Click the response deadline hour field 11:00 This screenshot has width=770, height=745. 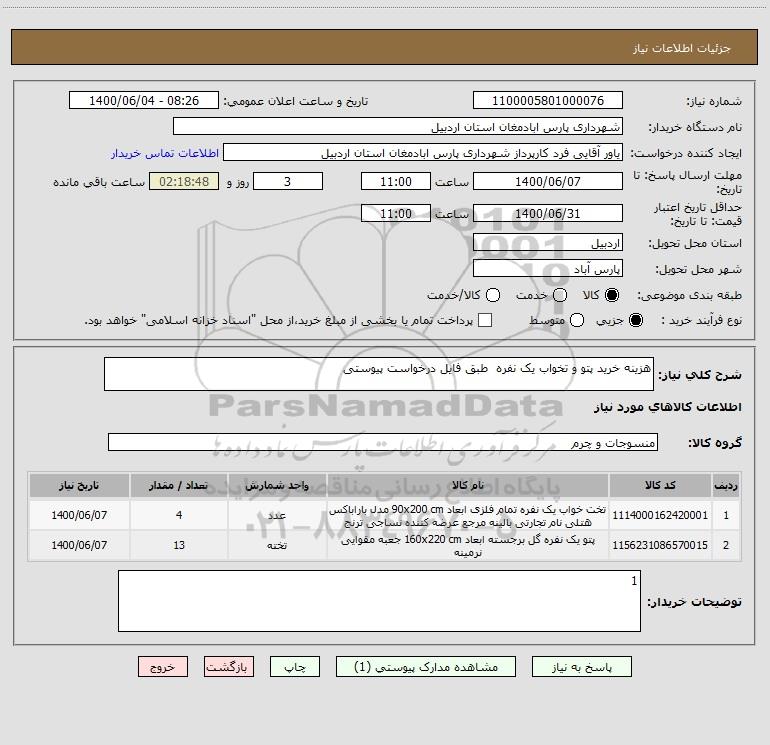(x=396, y=181)
